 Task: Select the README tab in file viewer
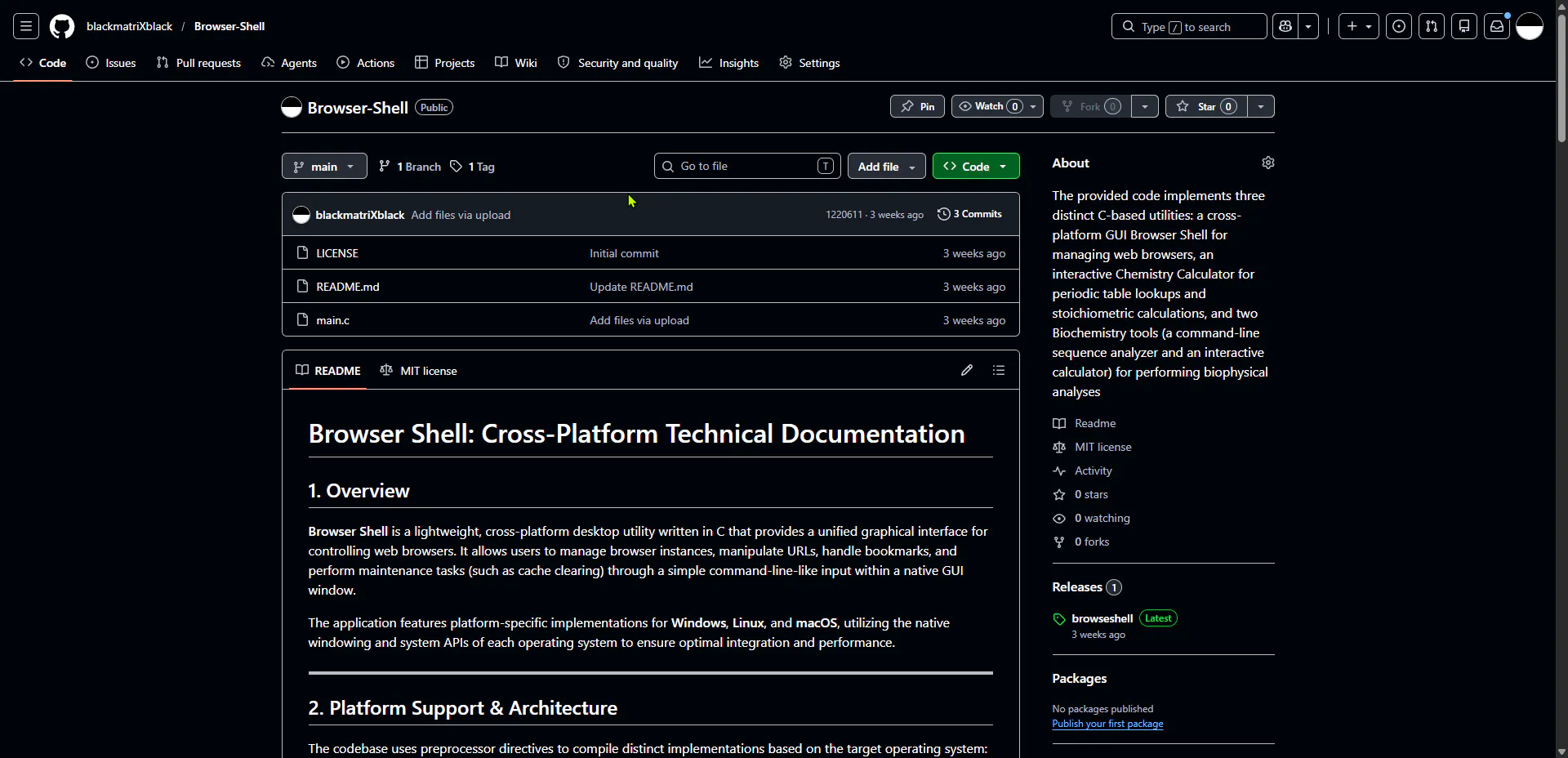(328, 370)
